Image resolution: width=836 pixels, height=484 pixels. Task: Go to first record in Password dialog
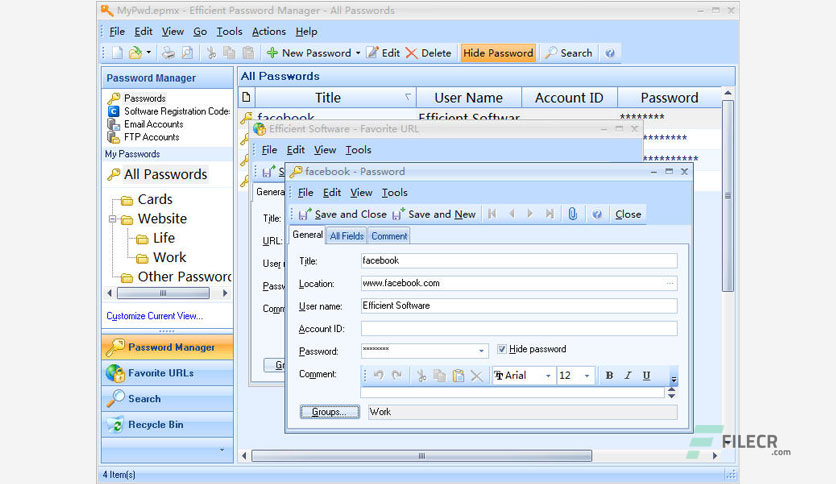[x=492, y=214]
